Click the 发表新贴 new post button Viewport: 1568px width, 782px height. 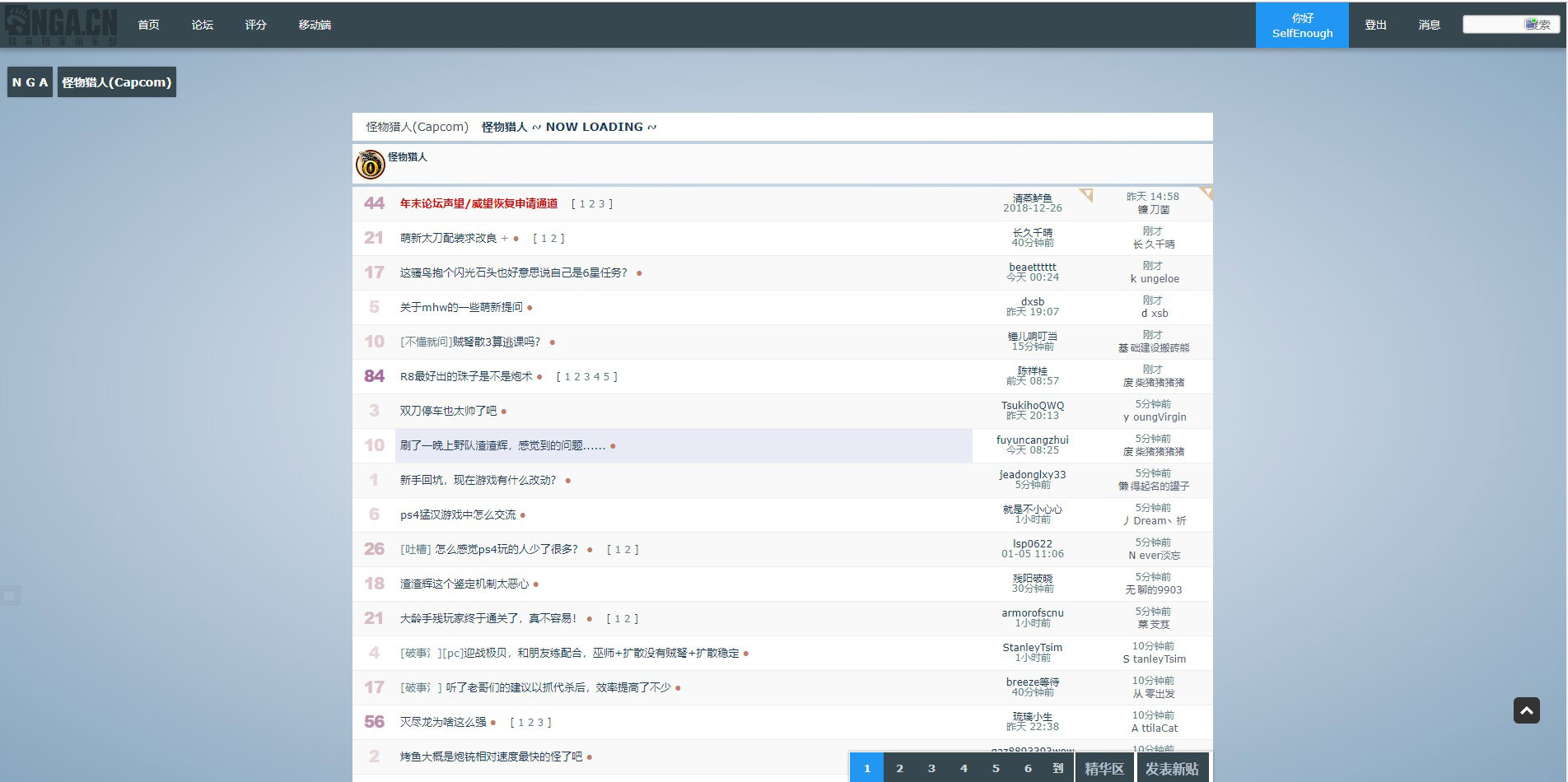point(1172,768)
